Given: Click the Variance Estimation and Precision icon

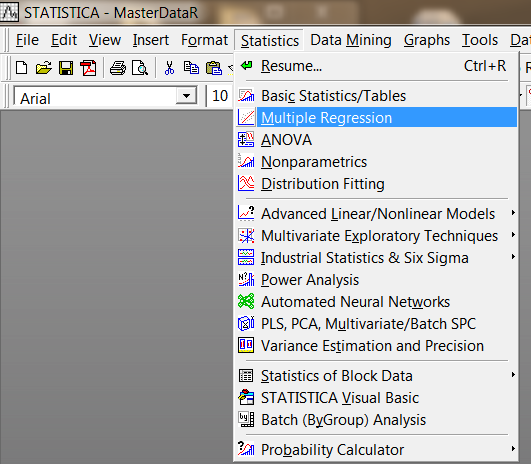Looking at the screenshot, I should (246, 345).
